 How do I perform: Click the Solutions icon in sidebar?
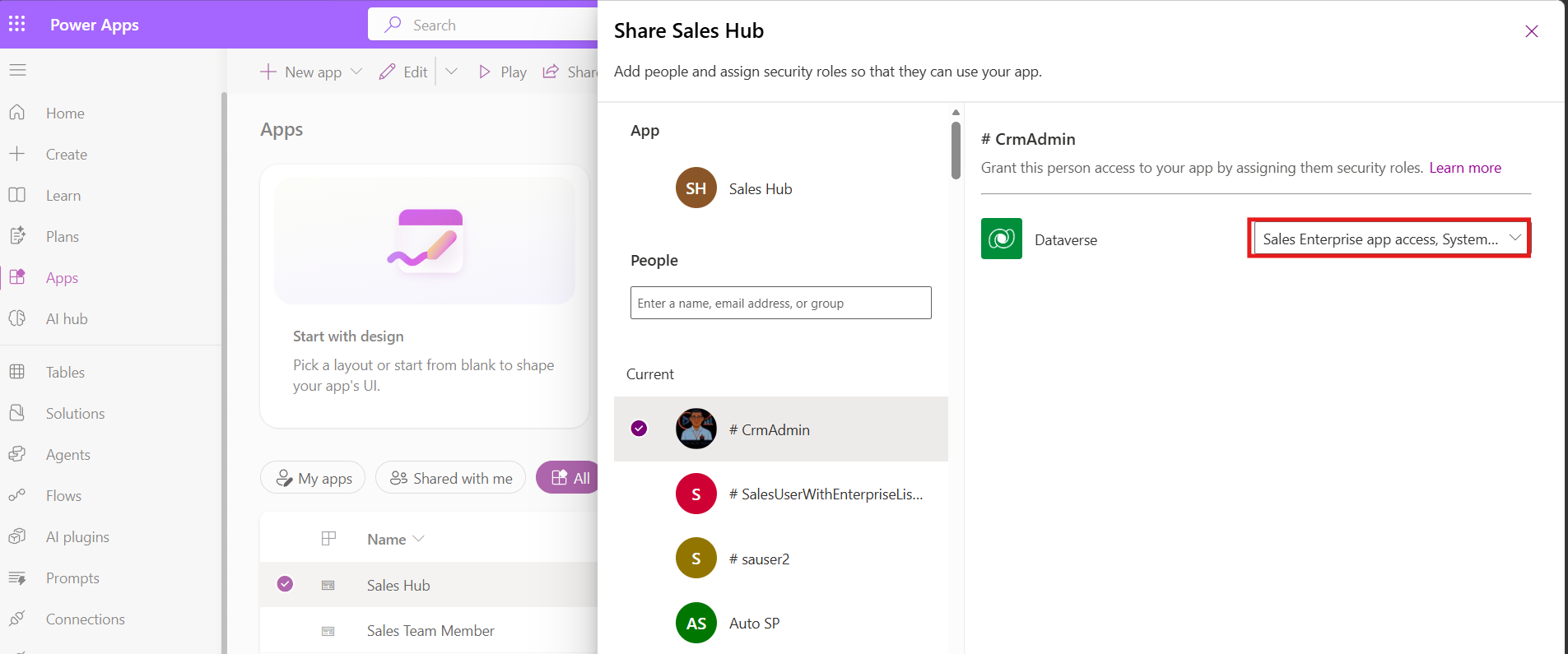(17, 413)
